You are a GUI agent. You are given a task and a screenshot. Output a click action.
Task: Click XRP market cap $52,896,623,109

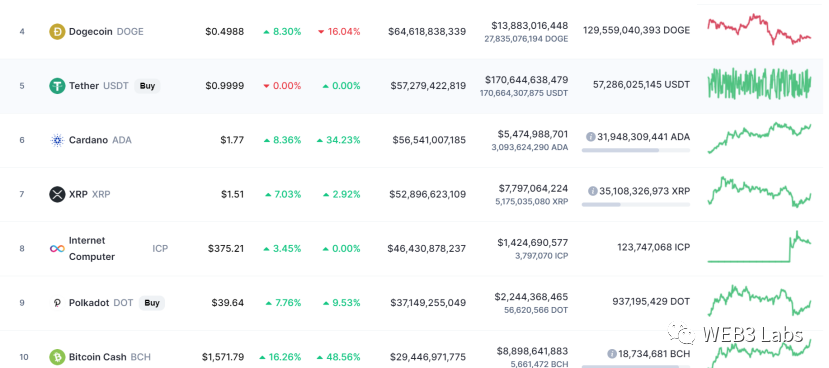(x=428, y=194)
